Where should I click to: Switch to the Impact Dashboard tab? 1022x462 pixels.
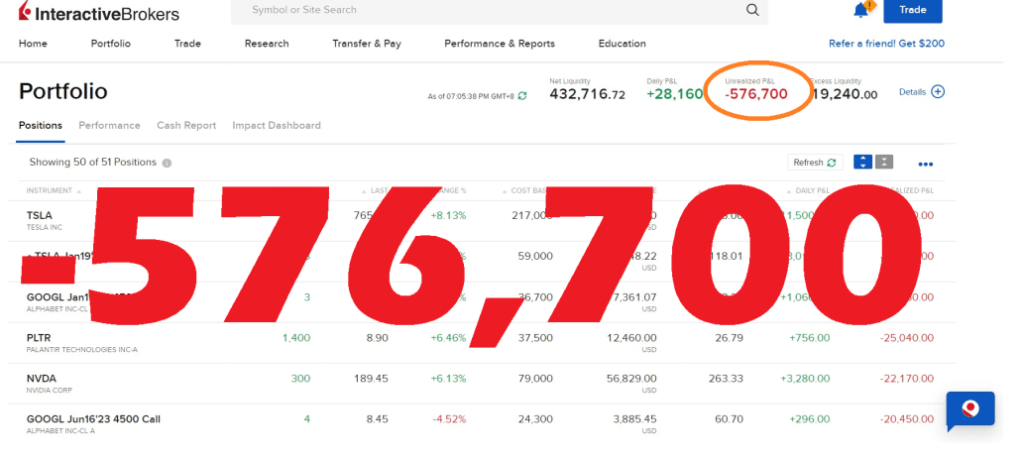click(276, 126)
